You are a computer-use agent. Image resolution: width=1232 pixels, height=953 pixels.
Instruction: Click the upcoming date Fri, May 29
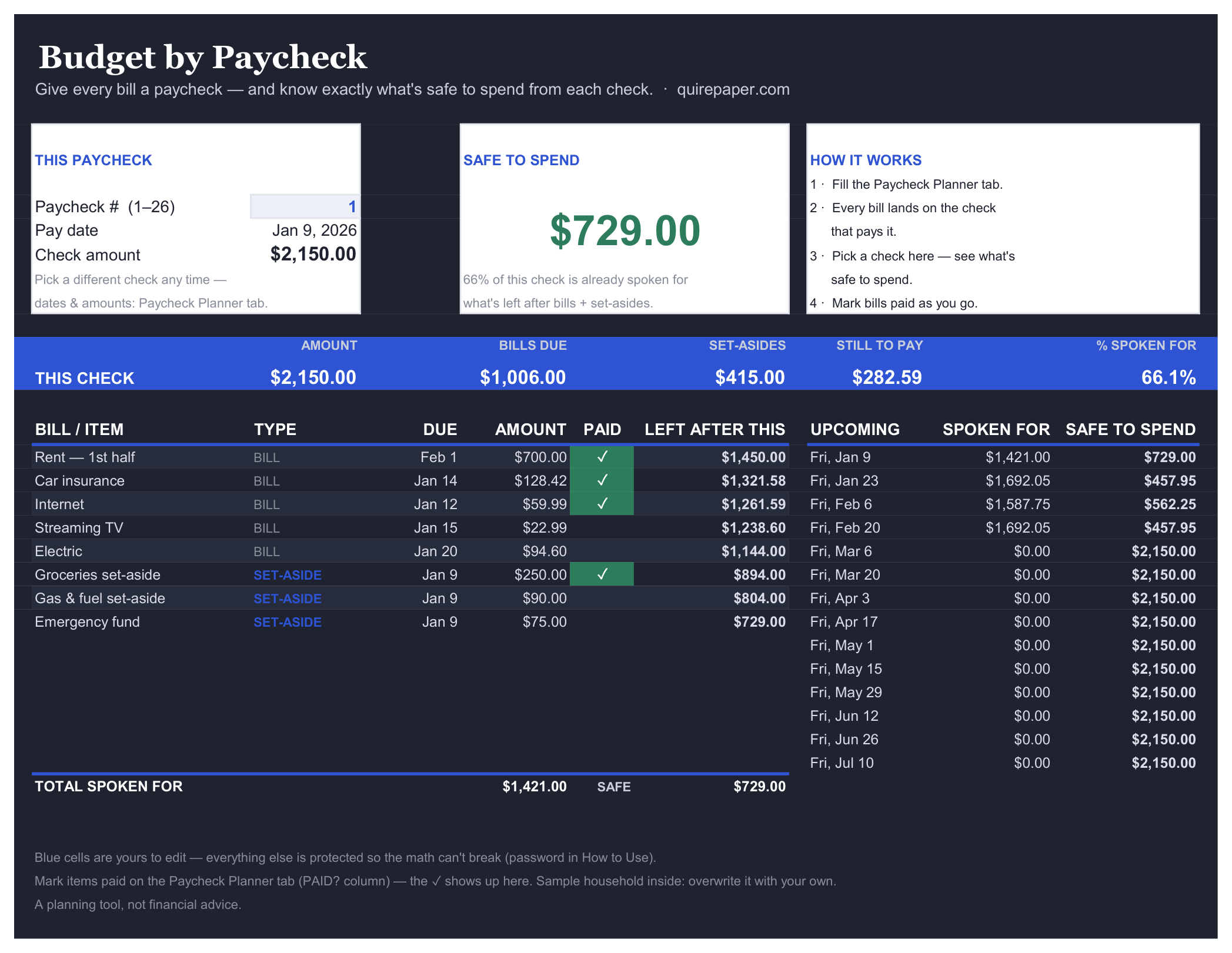[846, 692]
